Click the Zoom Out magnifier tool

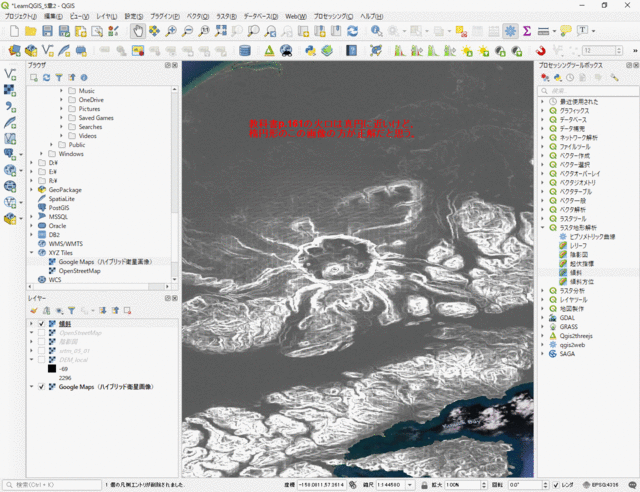[x=187, y=31]
